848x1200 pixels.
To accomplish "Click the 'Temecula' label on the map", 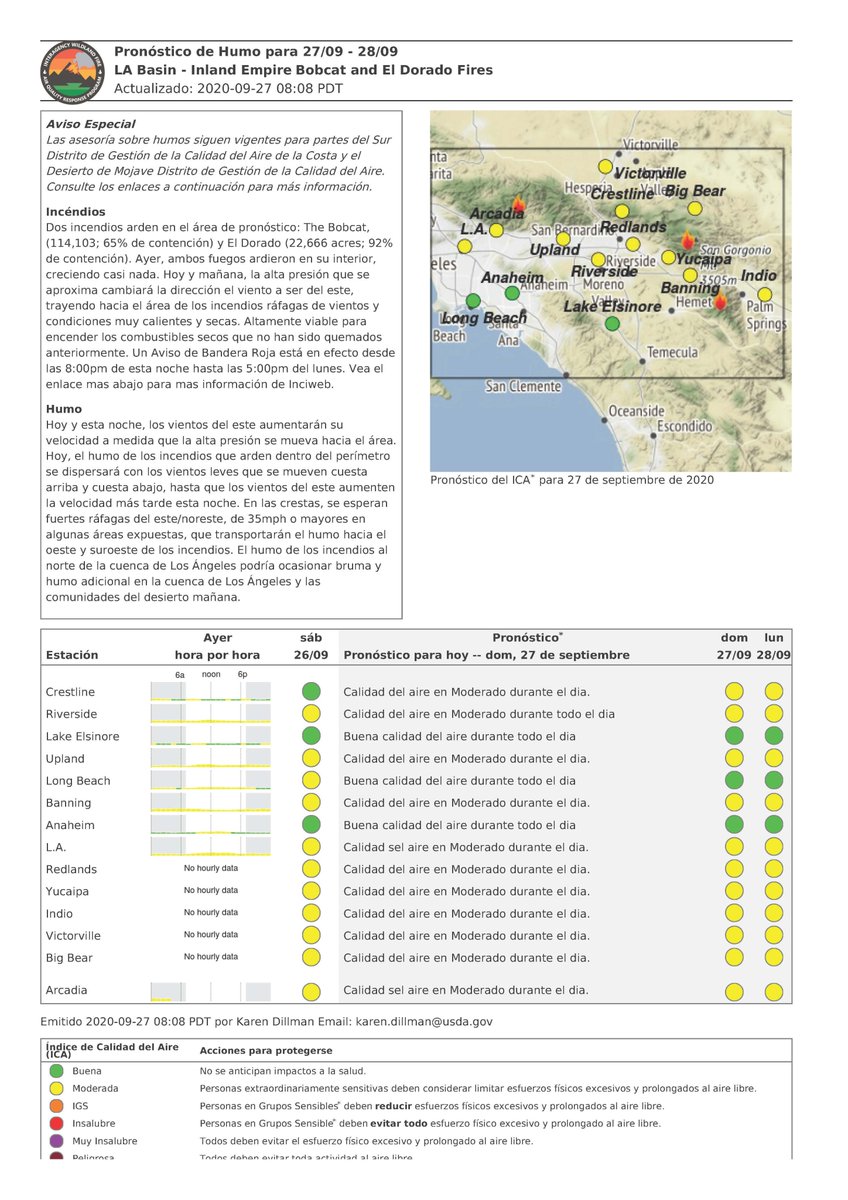I will coord(673,353).
